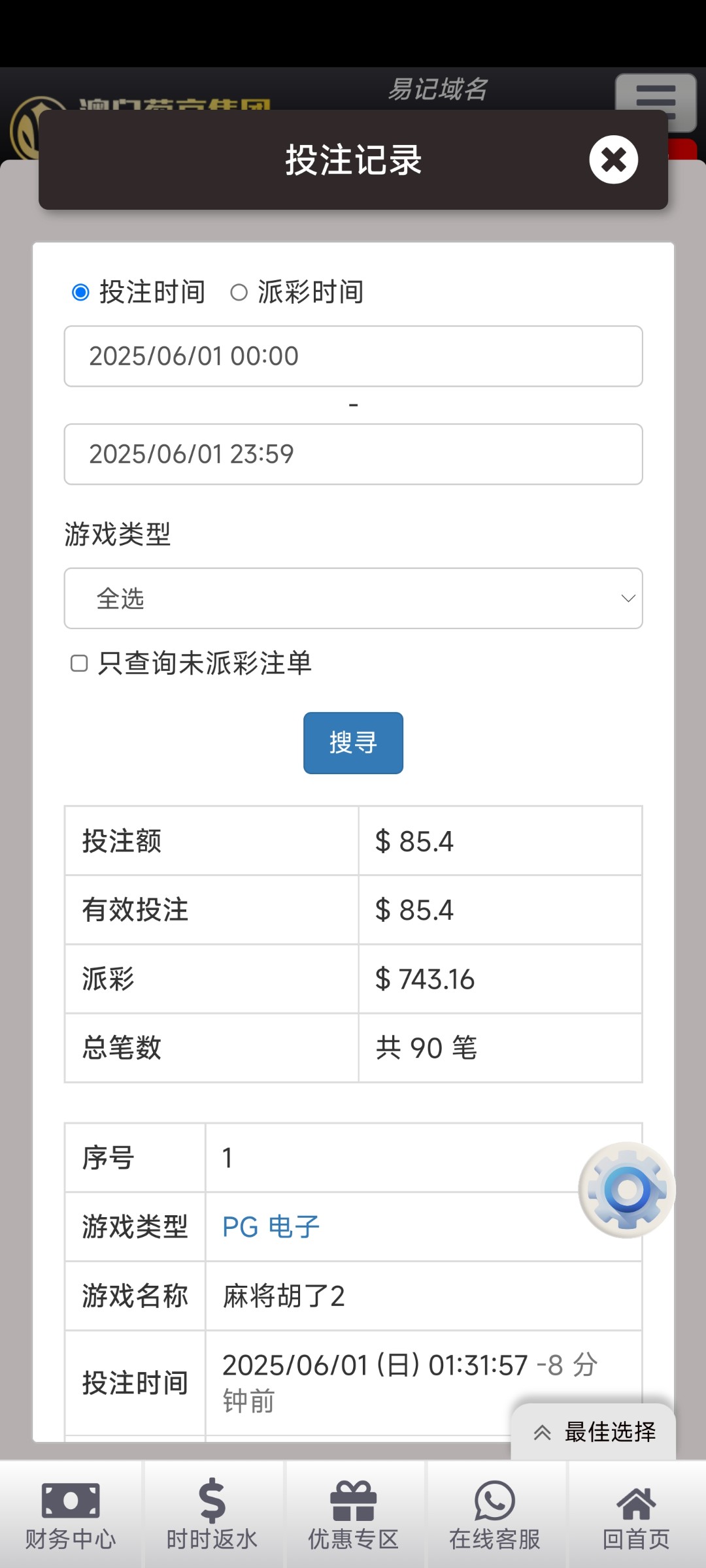The height and width of the screenshot is (1568, 706).
Task: Click the 麻将胡了2 game name cell
Action: (x=284, y=1296)
